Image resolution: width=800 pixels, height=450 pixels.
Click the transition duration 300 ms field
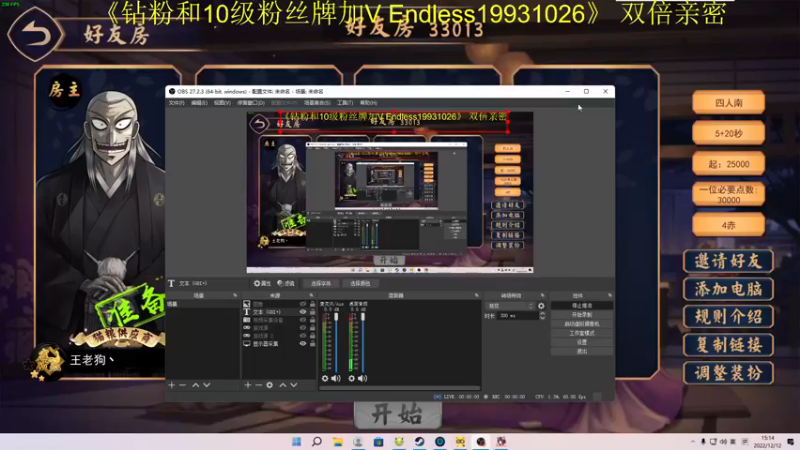[518, 316]
